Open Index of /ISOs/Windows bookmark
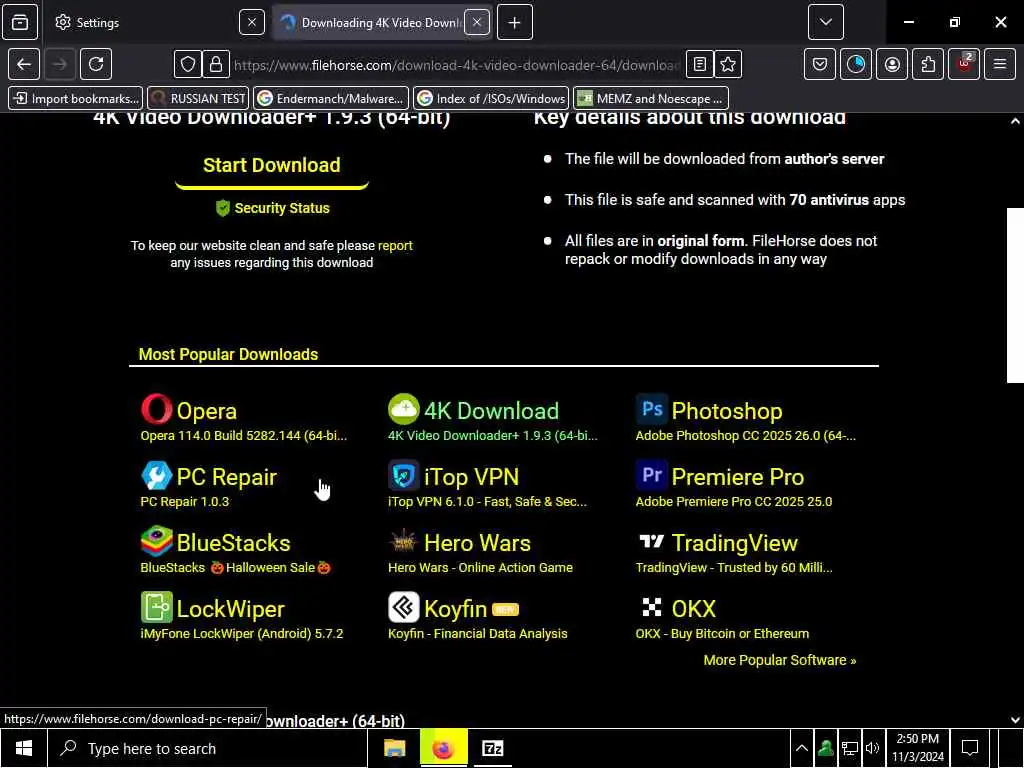1024x768 pixels. 491,99
